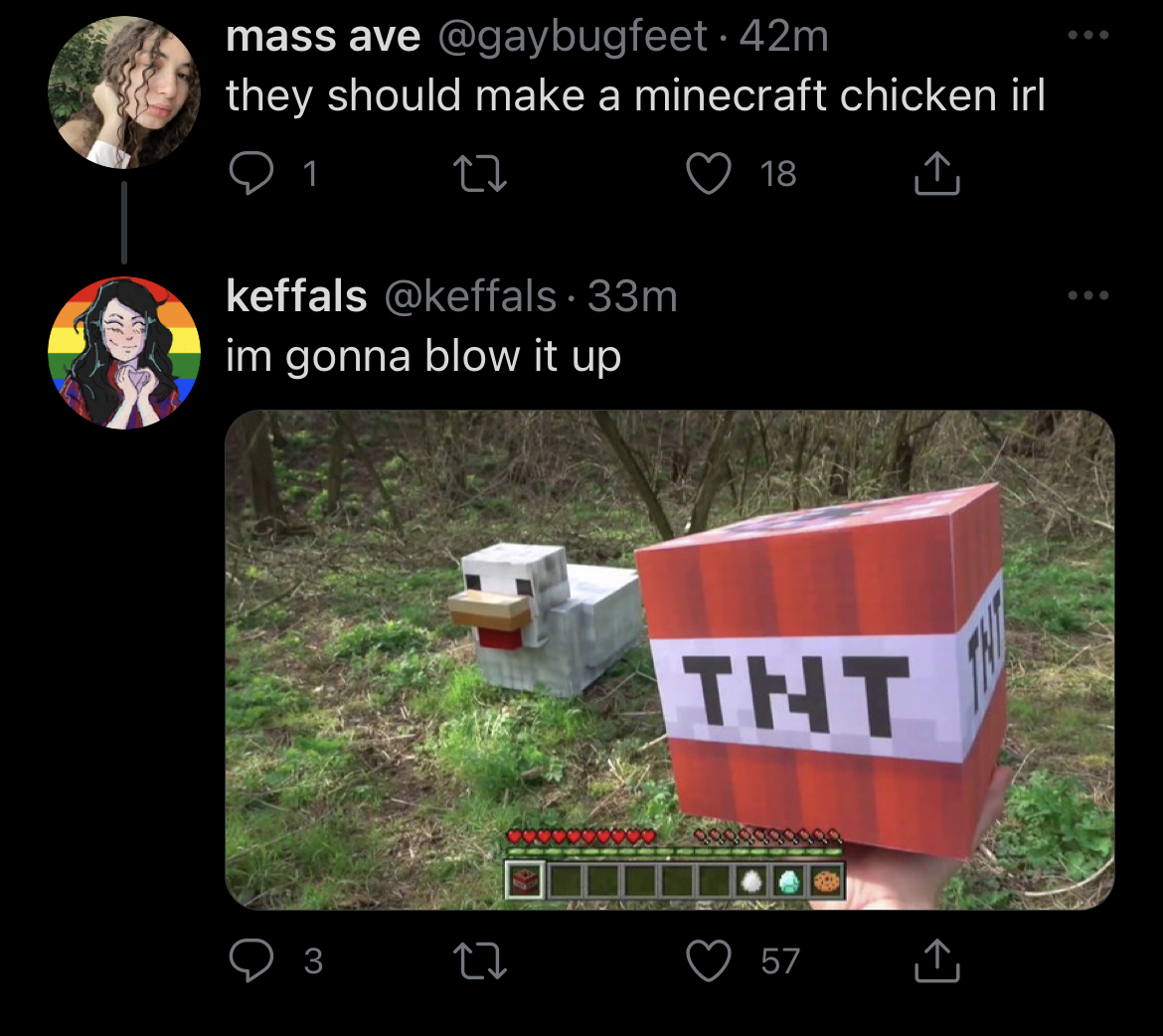This screenshot has width=1163, height=1036.
Task: Open mass ave's profile picture
Action: click(x=124, y=92)
